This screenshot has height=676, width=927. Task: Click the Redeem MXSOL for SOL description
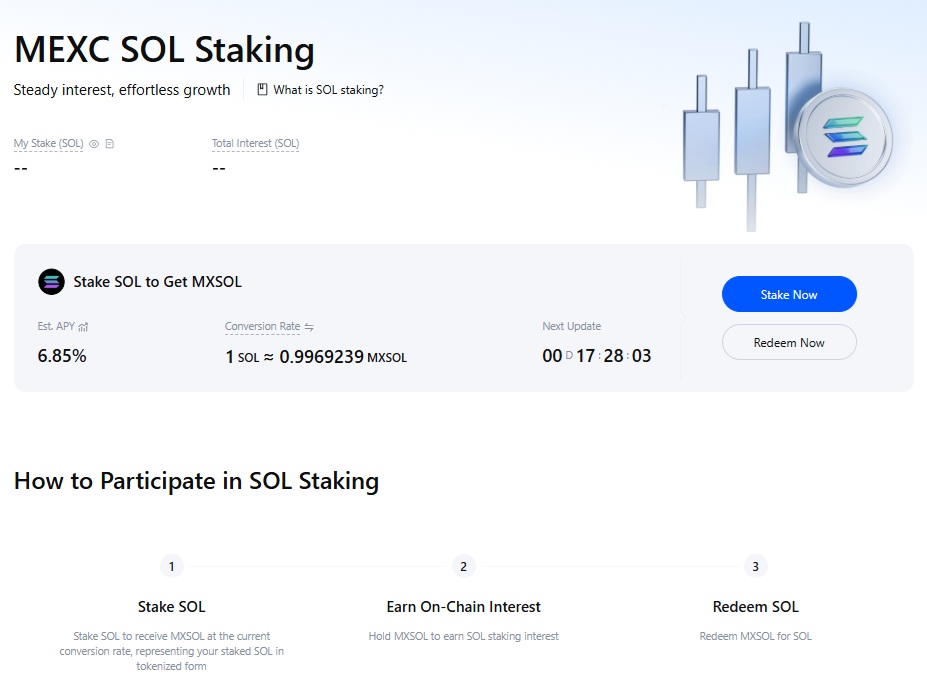pos(756,636)
